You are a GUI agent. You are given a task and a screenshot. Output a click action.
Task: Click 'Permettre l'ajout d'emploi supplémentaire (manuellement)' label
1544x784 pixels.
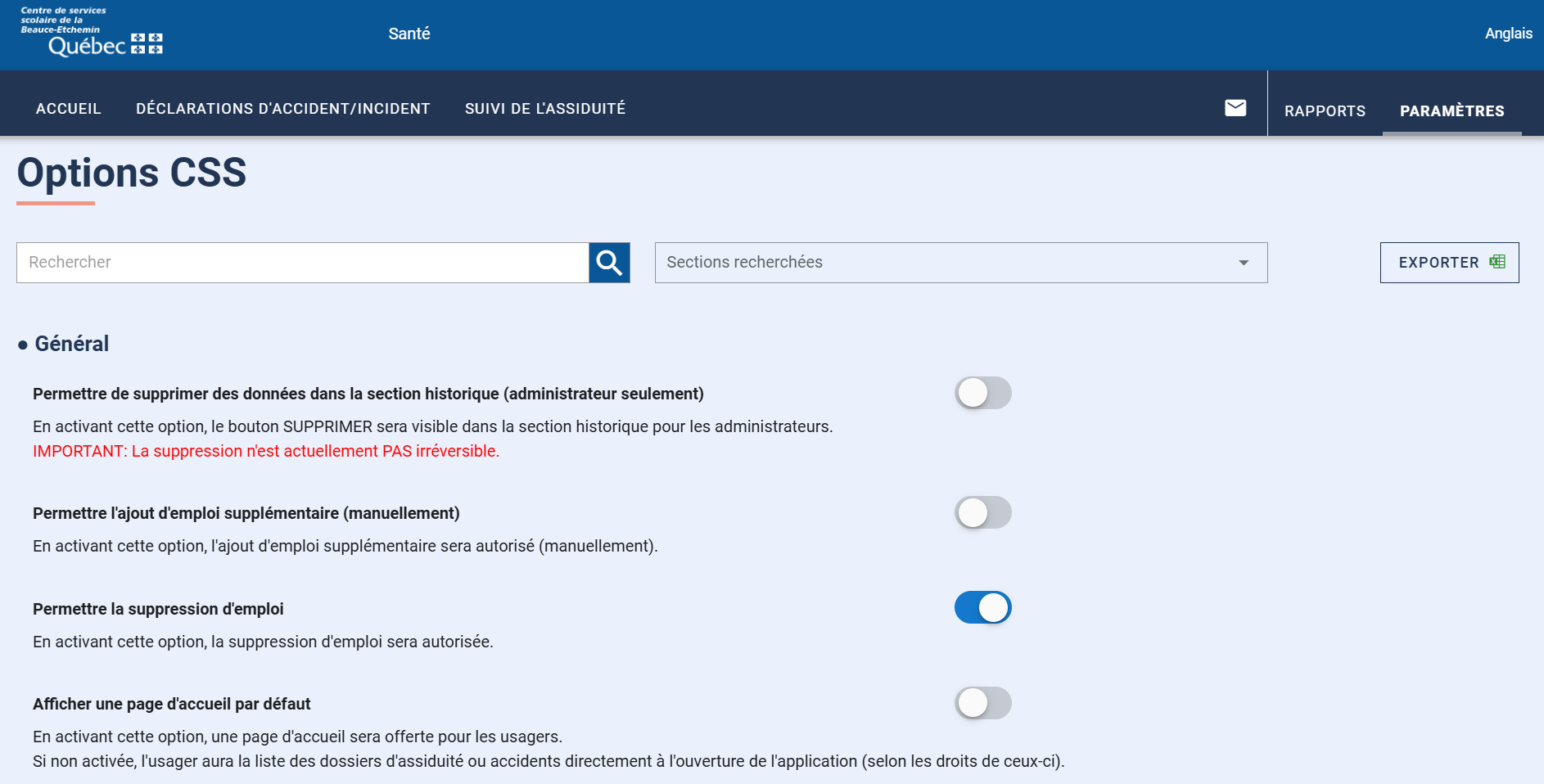tap(246, 513)
